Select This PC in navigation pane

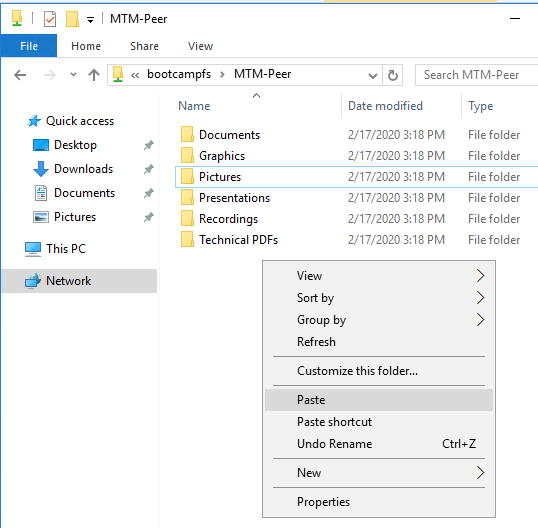(x=66, y=249)
